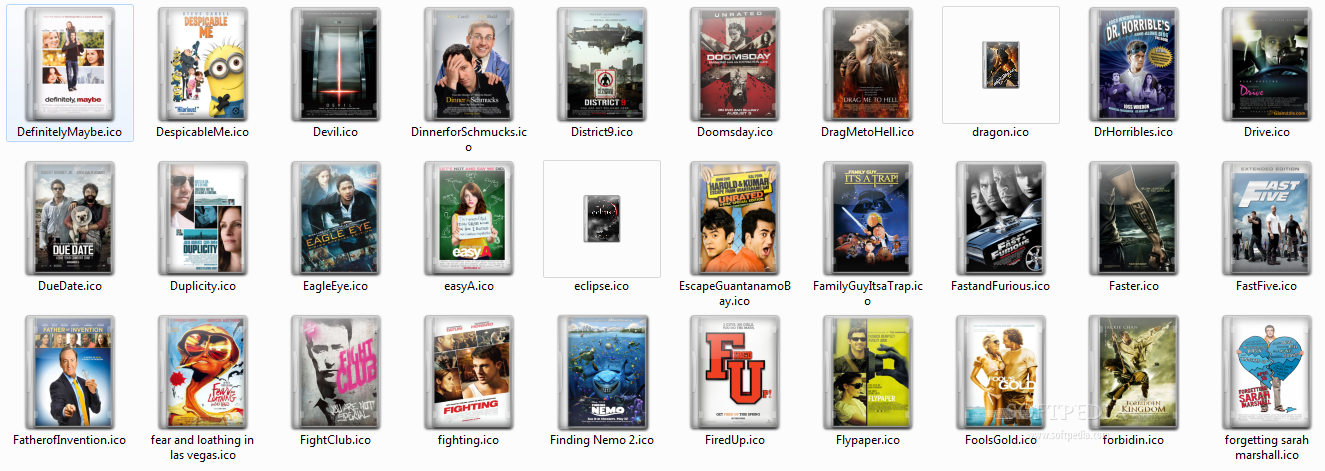Select the Eagle Eye movie case icon
Viewport: 1325px width, 471px height.
336,217
